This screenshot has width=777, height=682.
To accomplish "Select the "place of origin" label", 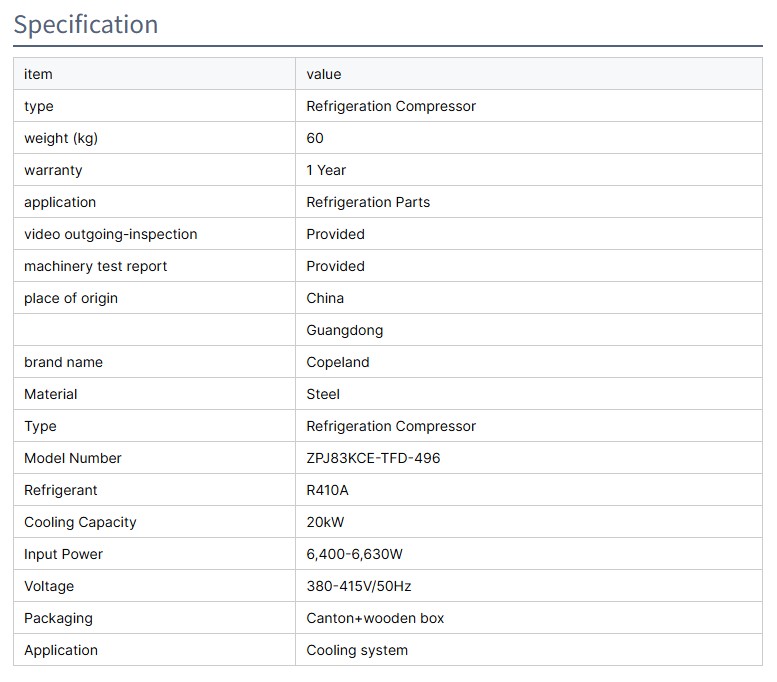I will coord(71,298).
